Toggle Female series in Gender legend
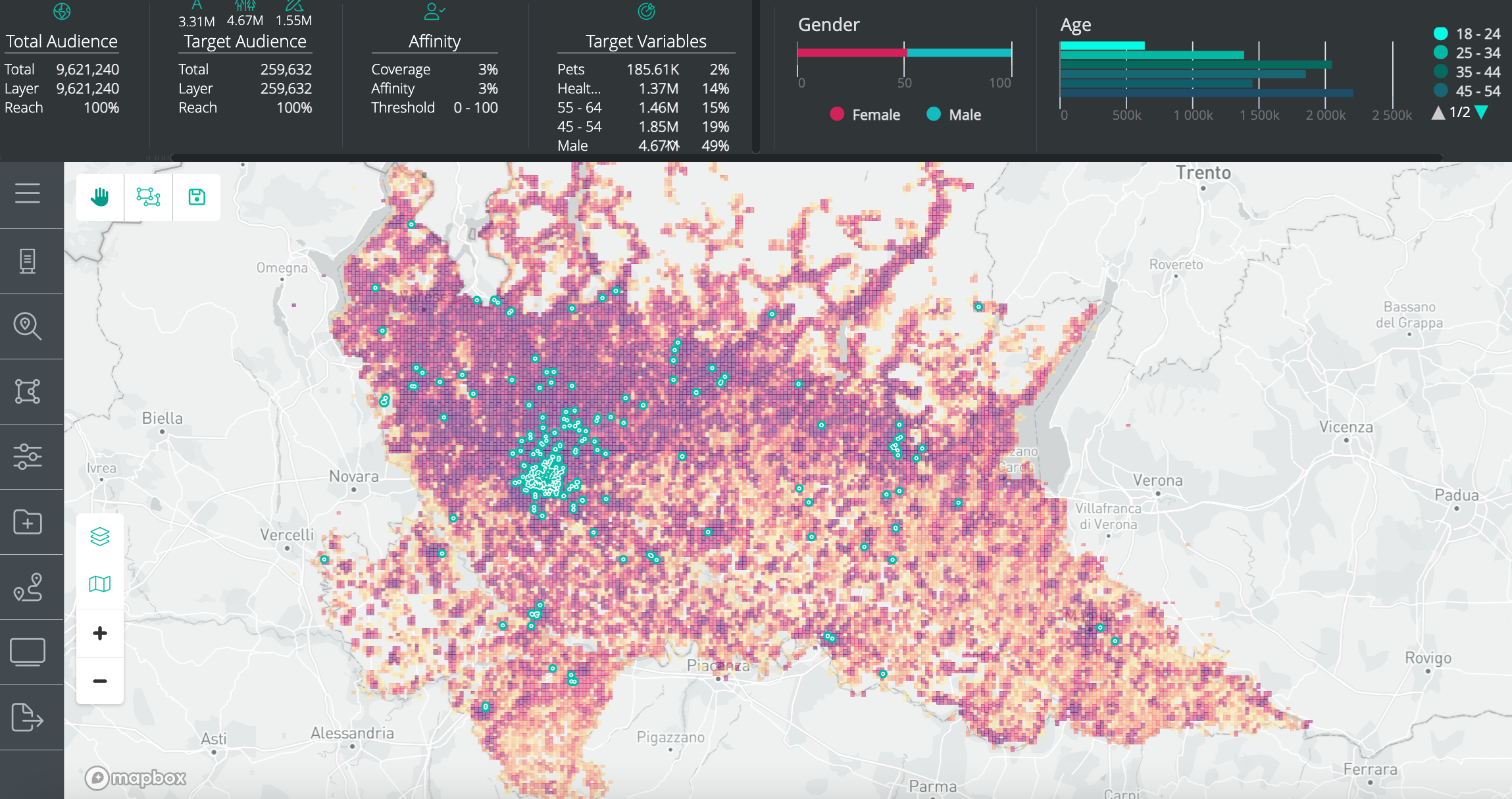The image size is (1512, 799). click(865, 115)
